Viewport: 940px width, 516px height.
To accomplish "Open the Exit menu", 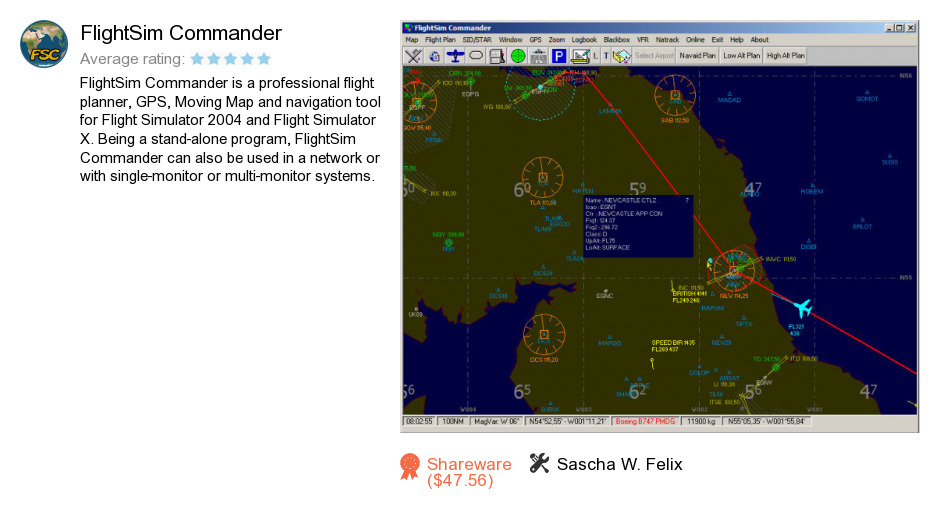I will 717,40.
